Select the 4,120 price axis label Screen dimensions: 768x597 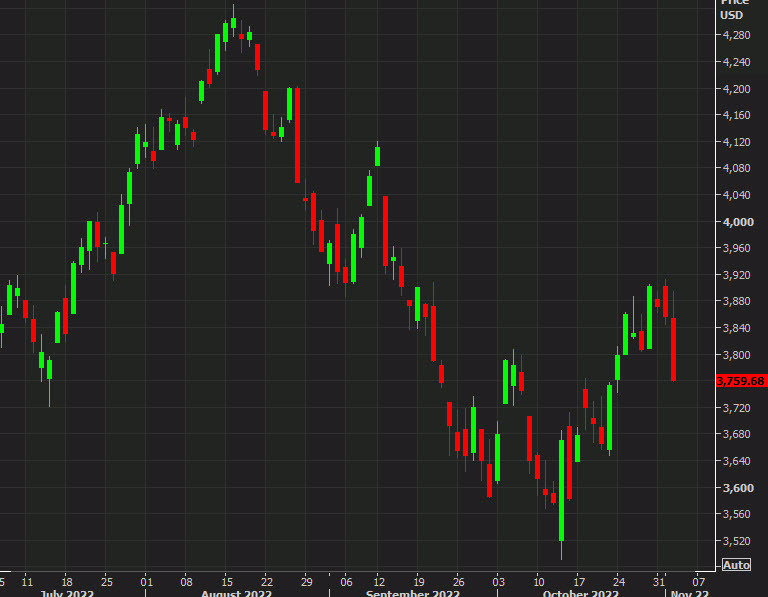coord(737,142)
